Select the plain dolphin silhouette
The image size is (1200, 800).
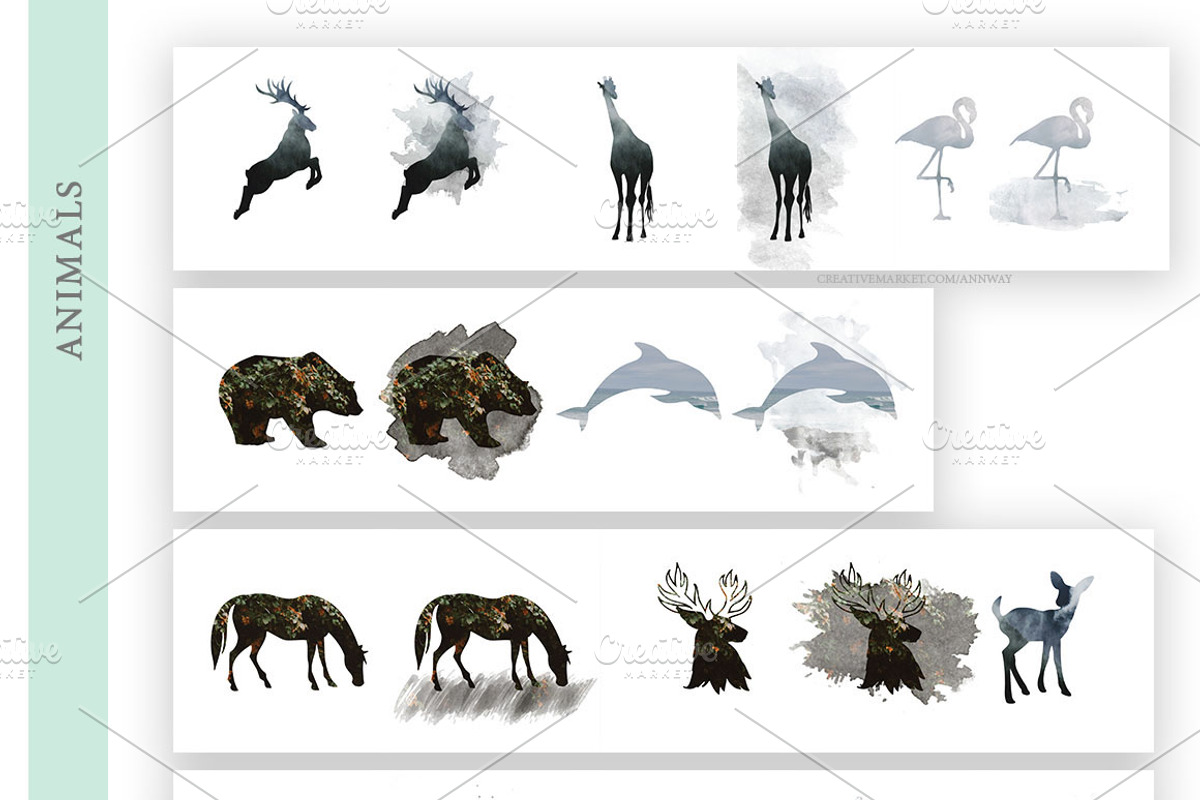pos(639,386)
